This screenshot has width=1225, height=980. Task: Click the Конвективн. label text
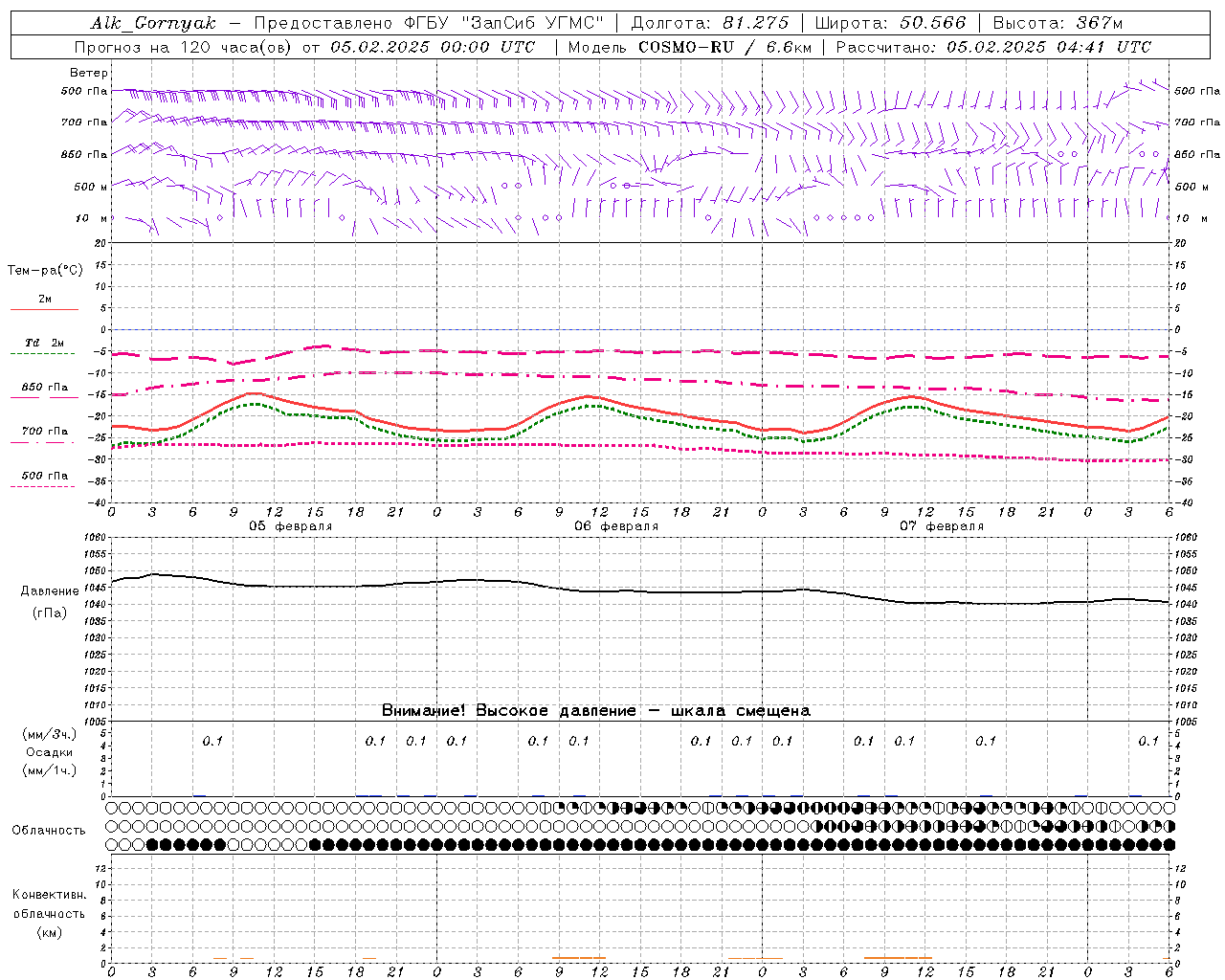[x=49, y=895]
